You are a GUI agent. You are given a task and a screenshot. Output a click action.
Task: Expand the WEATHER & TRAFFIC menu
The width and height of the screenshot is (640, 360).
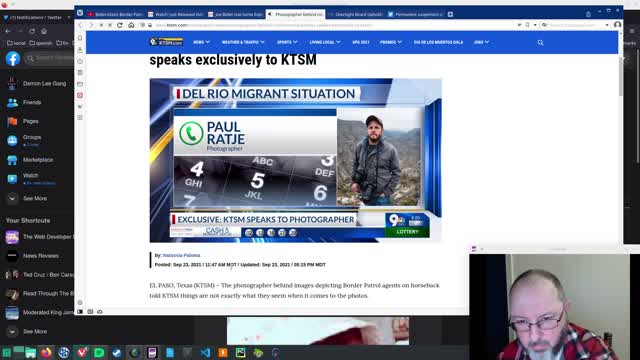click(x=243, y=42)
